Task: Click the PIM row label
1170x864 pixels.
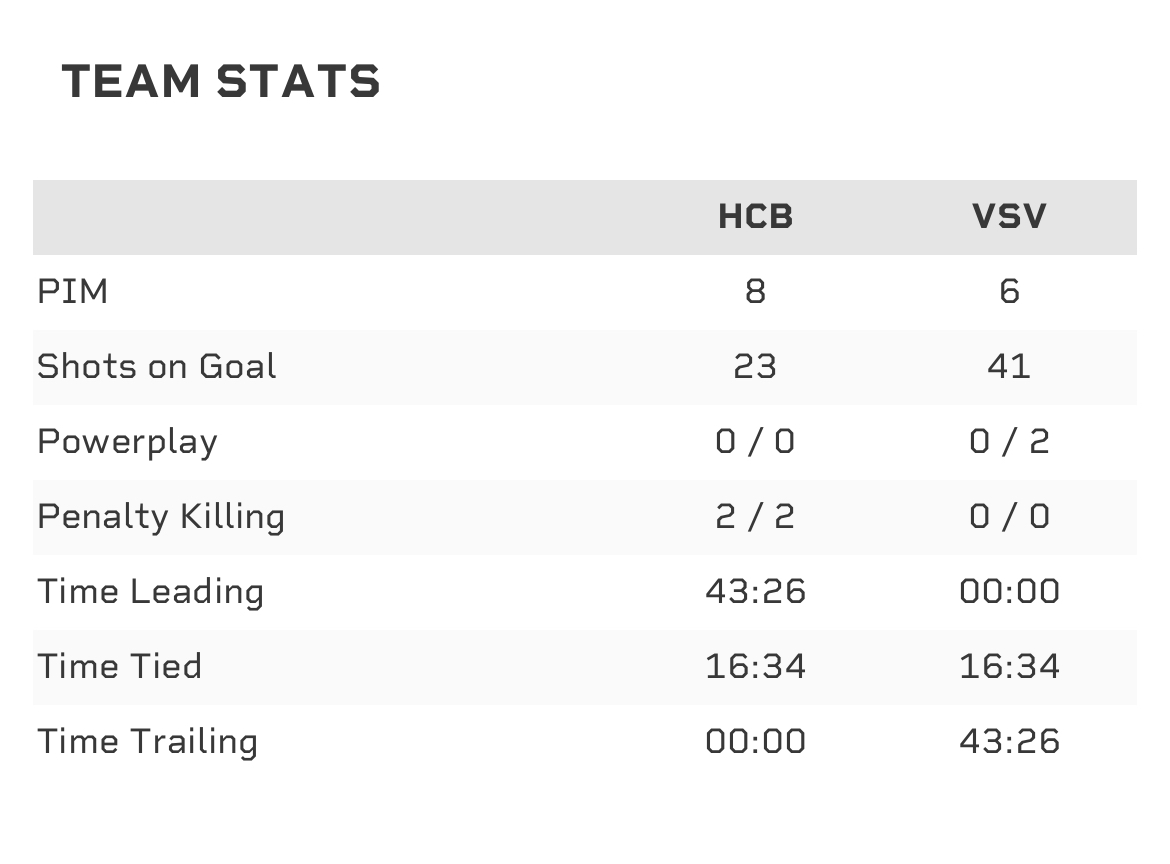Action: 73,292
